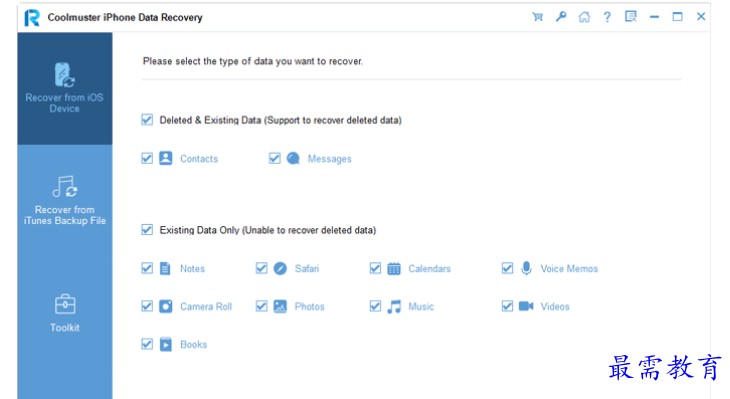Click the Calendars grid icon
Viewport: 730px width, 399px height.
[393, 269]
